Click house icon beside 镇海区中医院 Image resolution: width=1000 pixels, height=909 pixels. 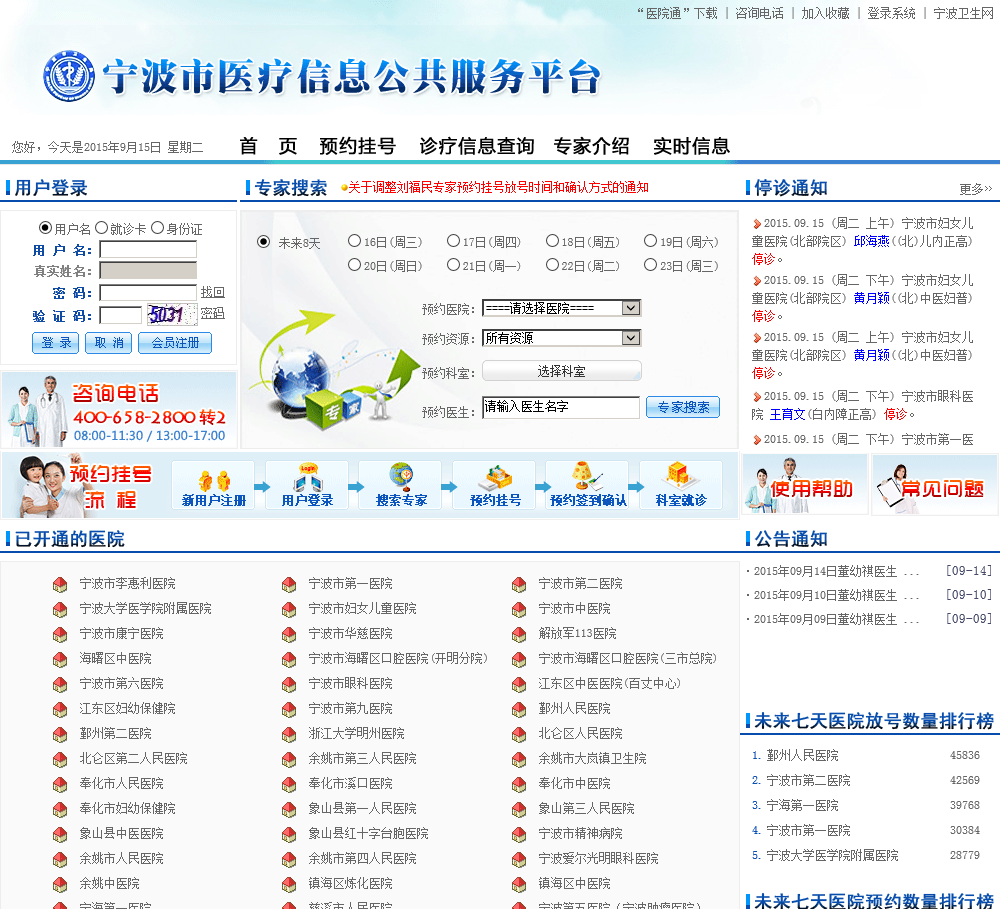tap(518, 884)
